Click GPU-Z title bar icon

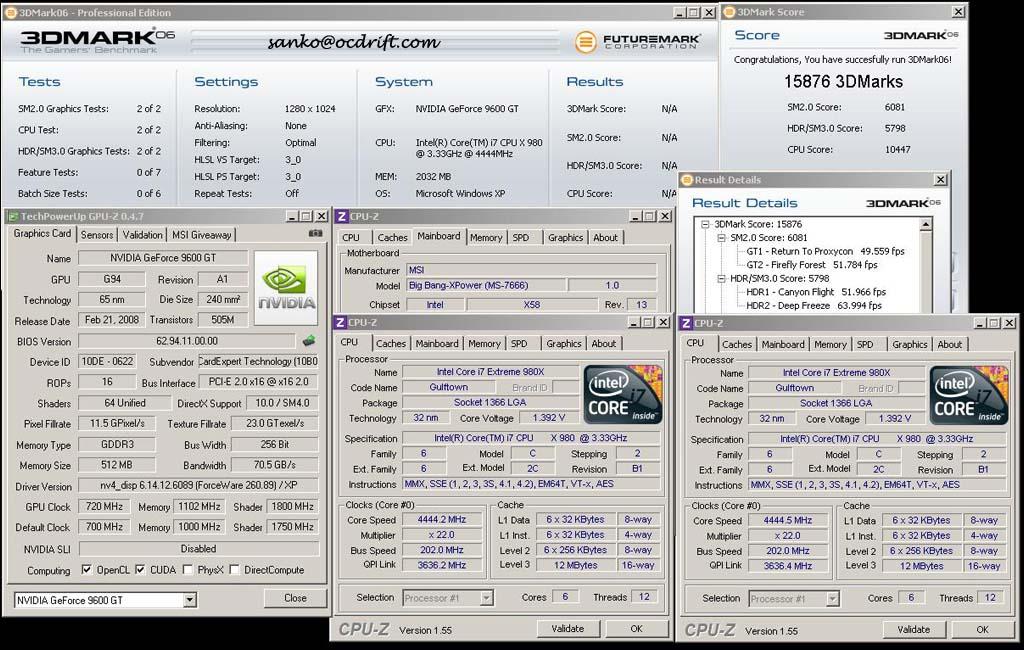[12, 216]
